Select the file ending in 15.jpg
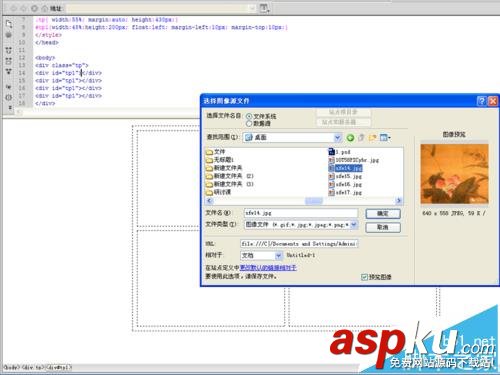The width and height of the screenshot is (500, 375). coord(345,176)
